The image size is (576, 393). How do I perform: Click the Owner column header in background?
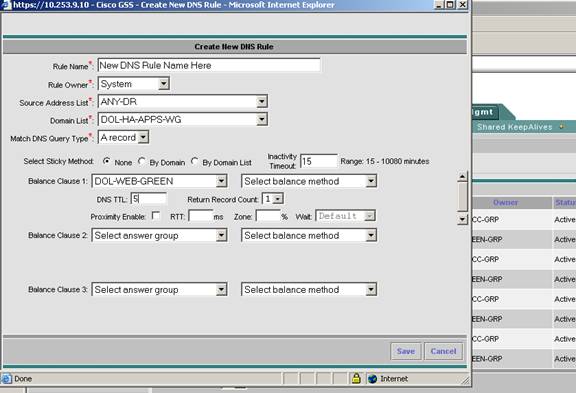(x=505, y=202)
